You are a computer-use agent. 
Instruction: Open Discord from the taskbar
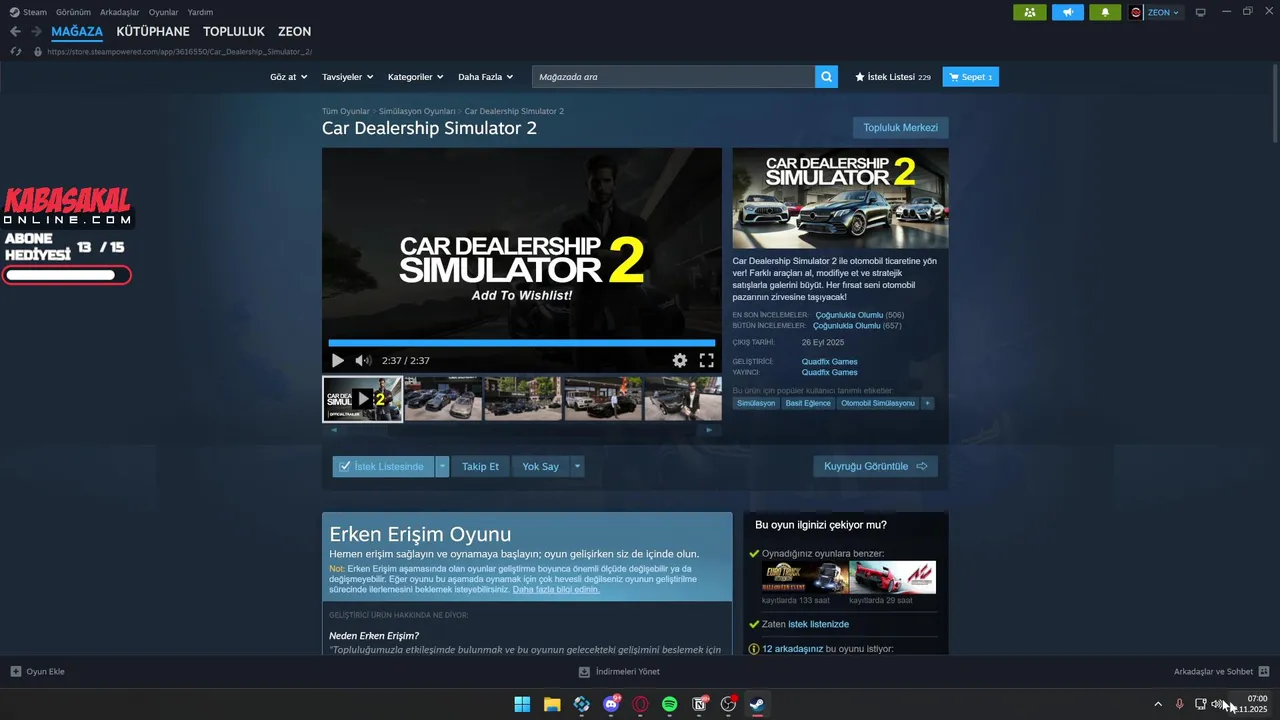(x=611, y=704)
